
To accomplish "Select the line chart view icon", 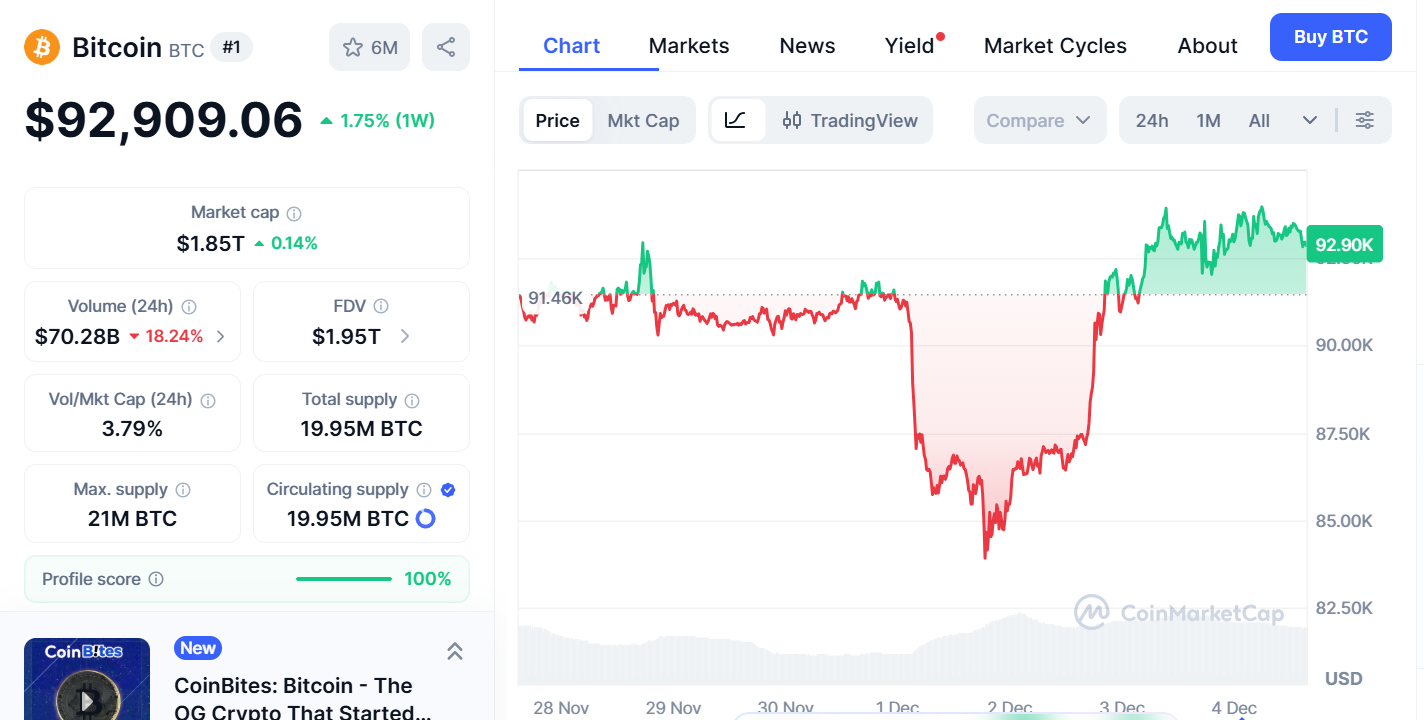I will click(736, 120).
